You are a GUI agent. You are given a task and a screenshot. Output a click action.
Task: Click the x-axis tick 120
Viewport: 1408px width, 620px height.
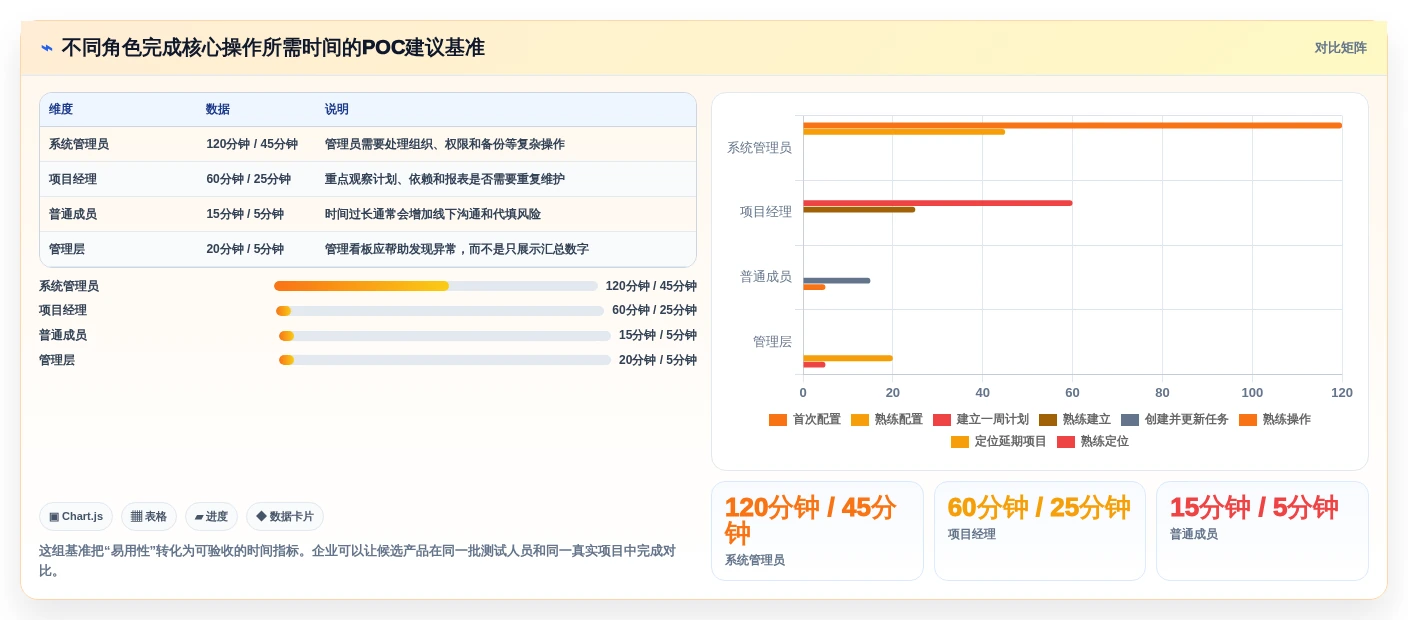pos(1342,393)
